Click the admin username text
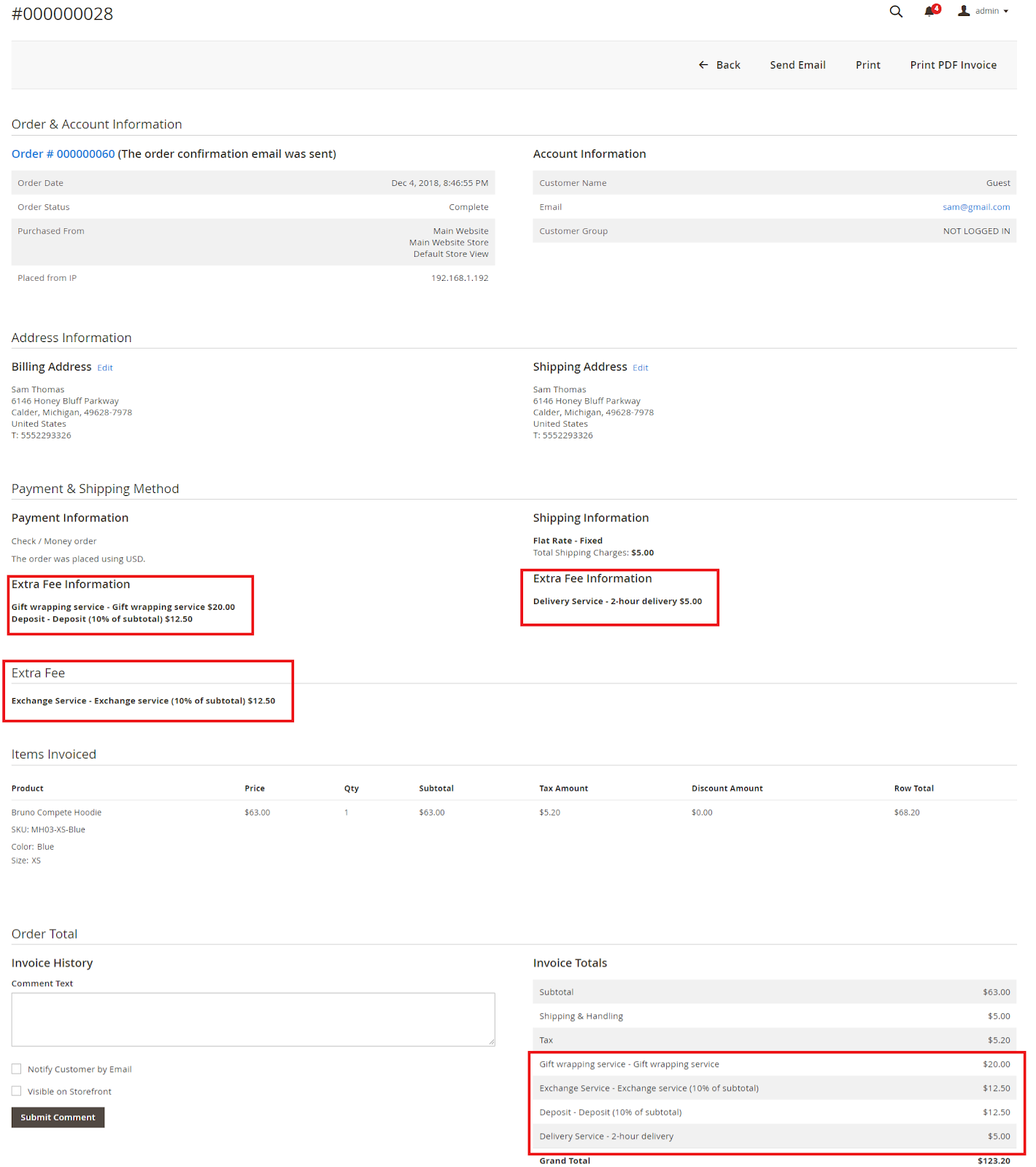 pyautogui.click(x=986, y=11)
